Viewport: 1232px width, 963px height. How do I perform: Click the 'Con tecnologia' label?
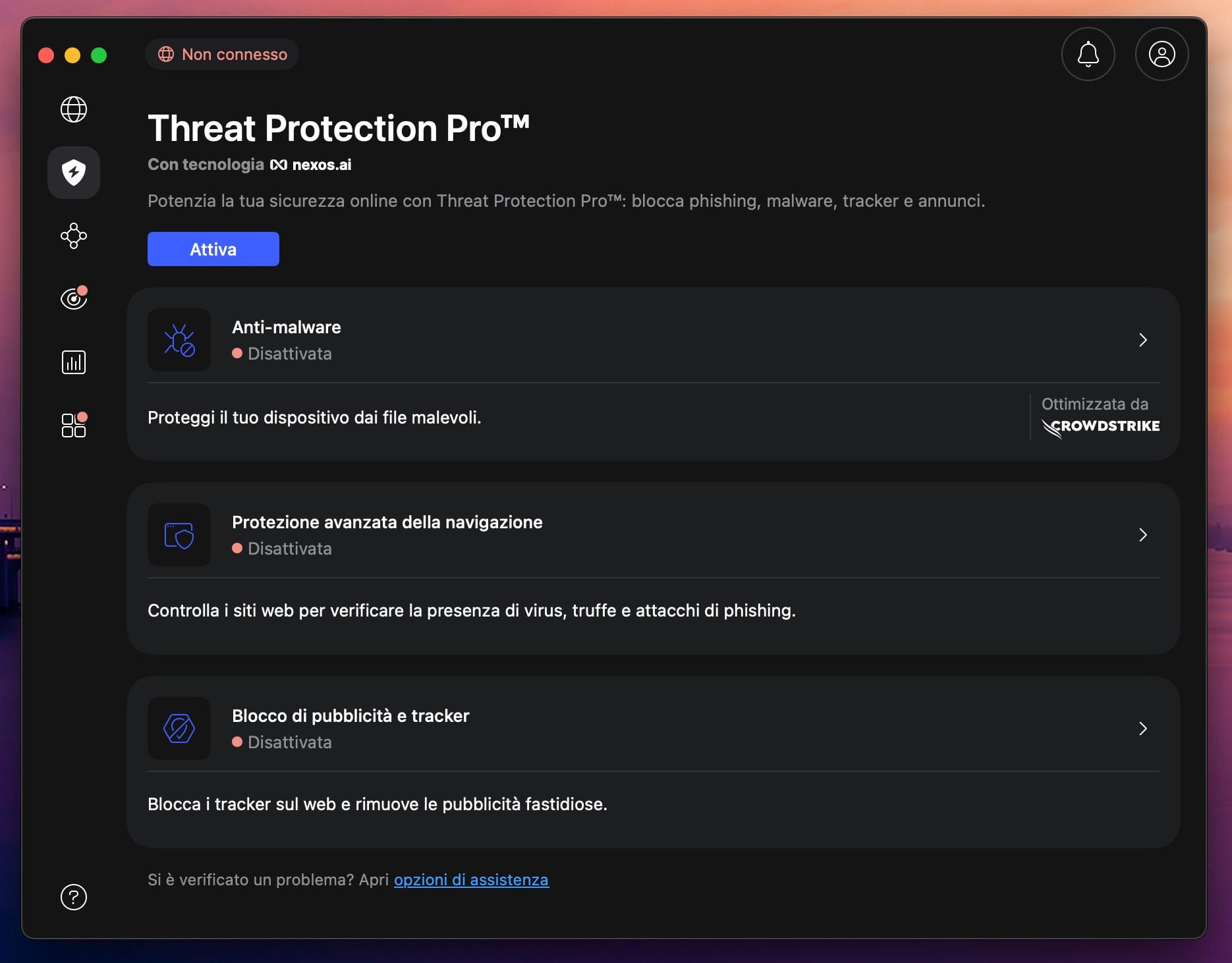click(206, 165)
